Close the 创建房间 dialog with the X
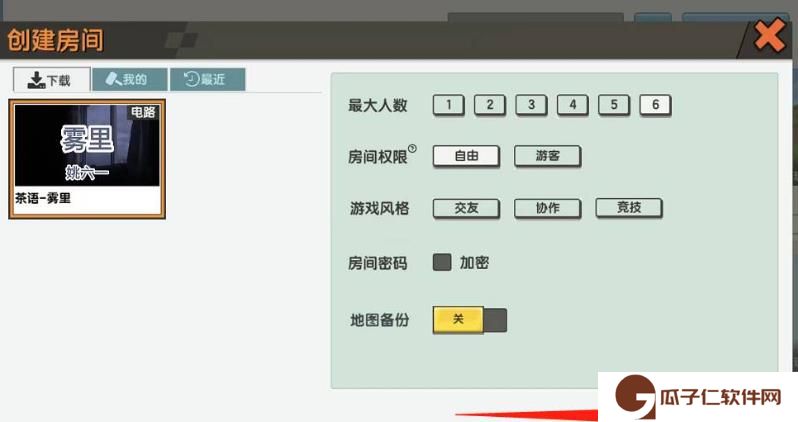798x422 pixels. click(x=769, y=36)
